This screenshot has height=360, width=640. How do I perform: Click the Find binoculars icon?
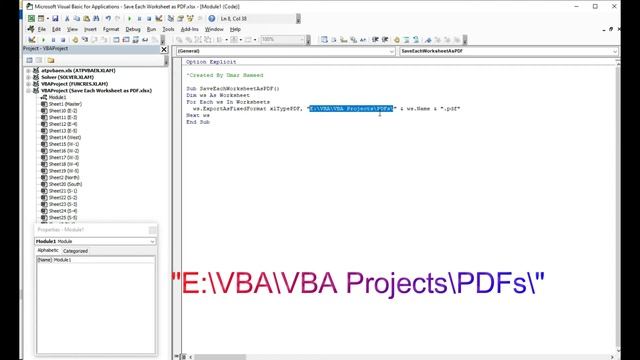point(96,18)
